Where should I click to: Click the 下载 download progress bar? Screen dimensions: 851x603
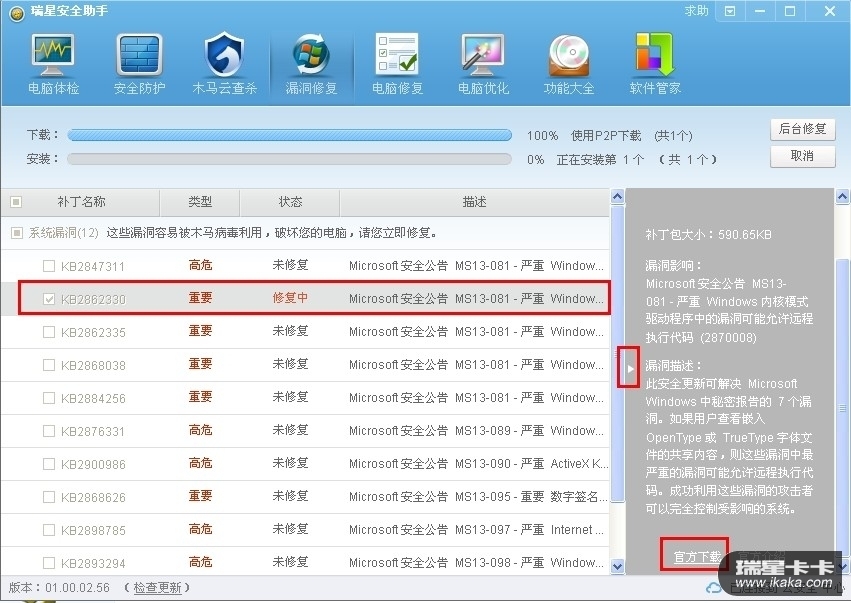click(x=289, y=135)
